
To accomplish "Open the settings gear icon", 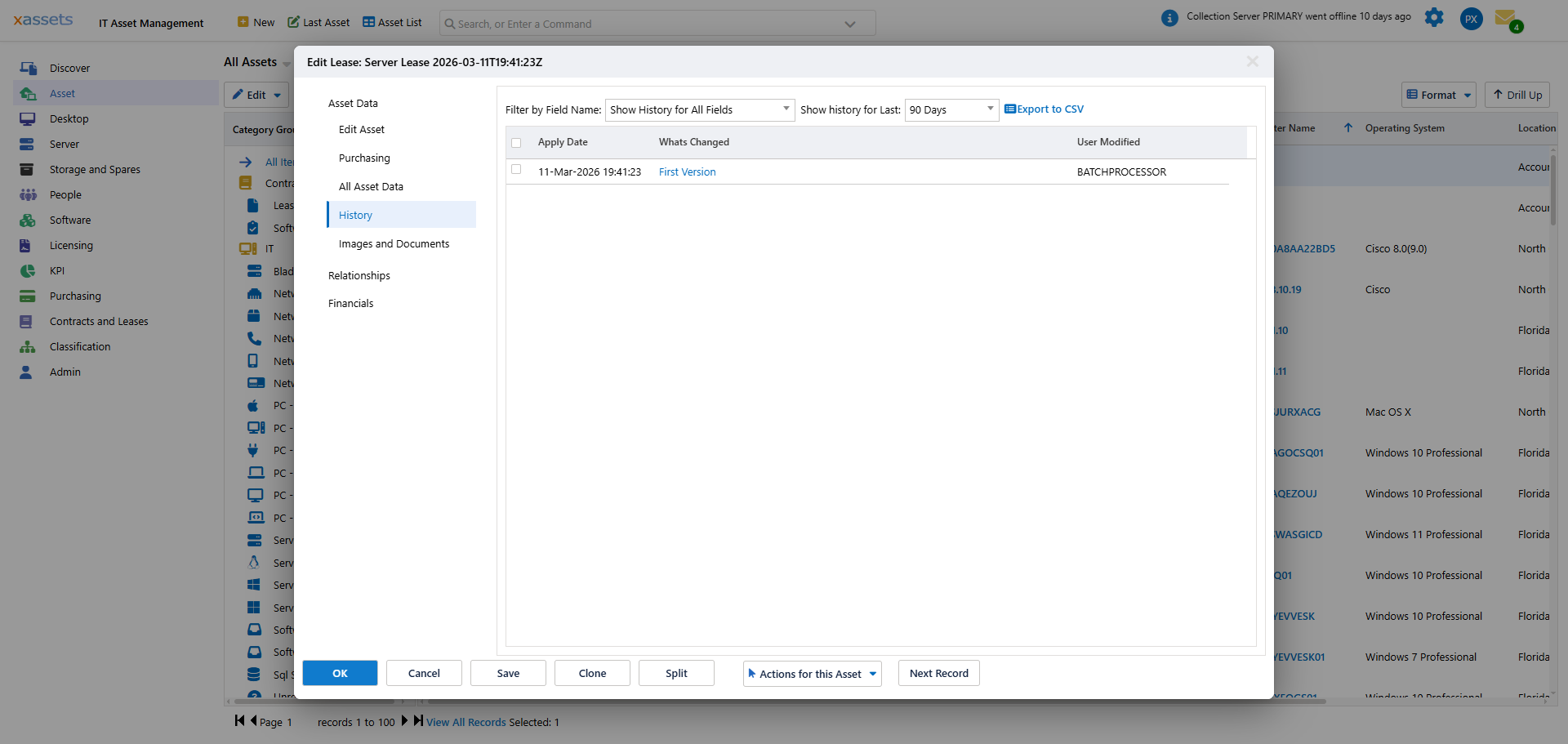I will pyautogui.click(x=1433, y=18).
